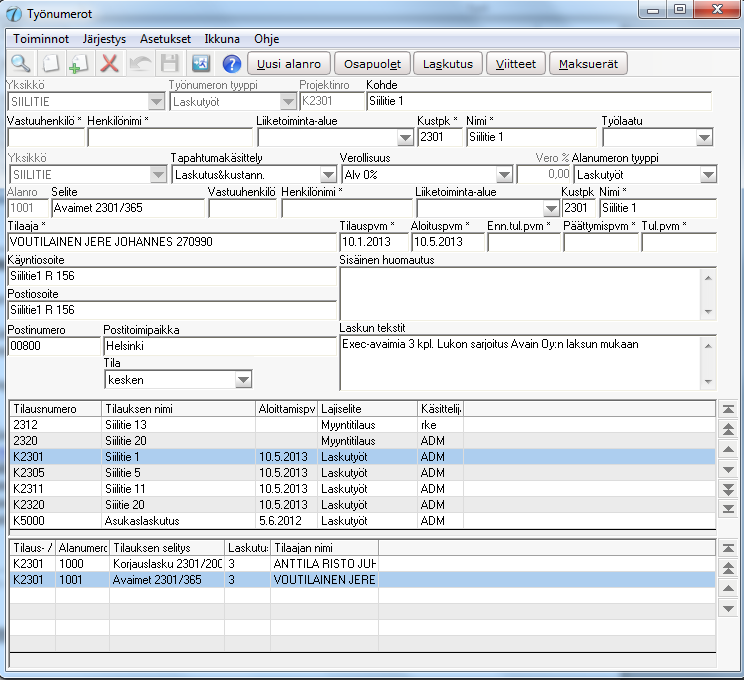This screenshot has width=744, height=680.
Task: Select order row K2311 Siilitie 11
Action: point(363,489)
